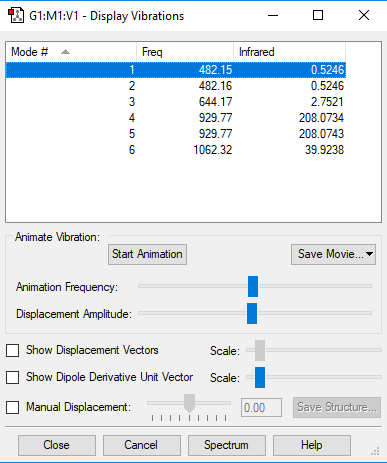
Task: Click the Infrared column header
Action: click(289, 52)
